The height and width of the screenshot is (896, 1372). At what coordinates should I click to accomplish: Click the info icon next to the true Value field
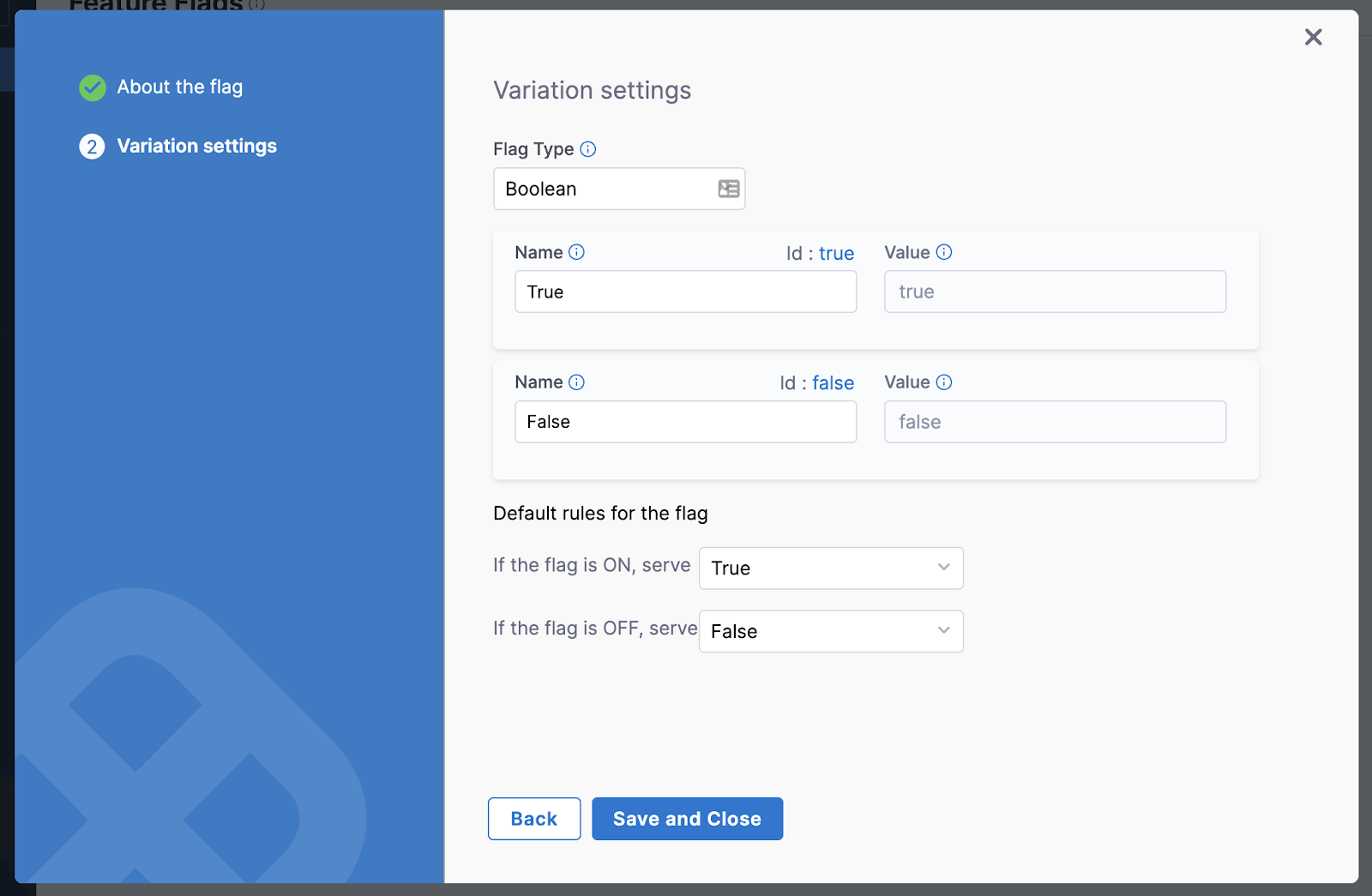point(945,252)
